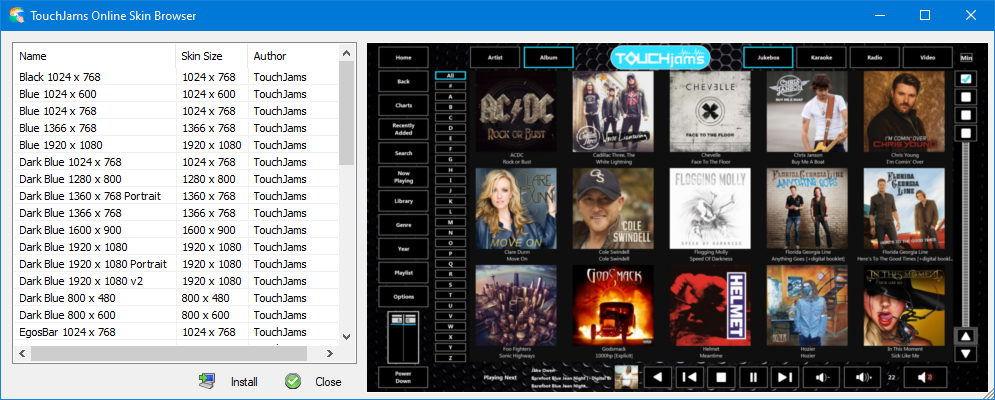The height and width of the screenshot is (400, 995).
Task: Click the stop playback icon
Action: pos(720,377)
